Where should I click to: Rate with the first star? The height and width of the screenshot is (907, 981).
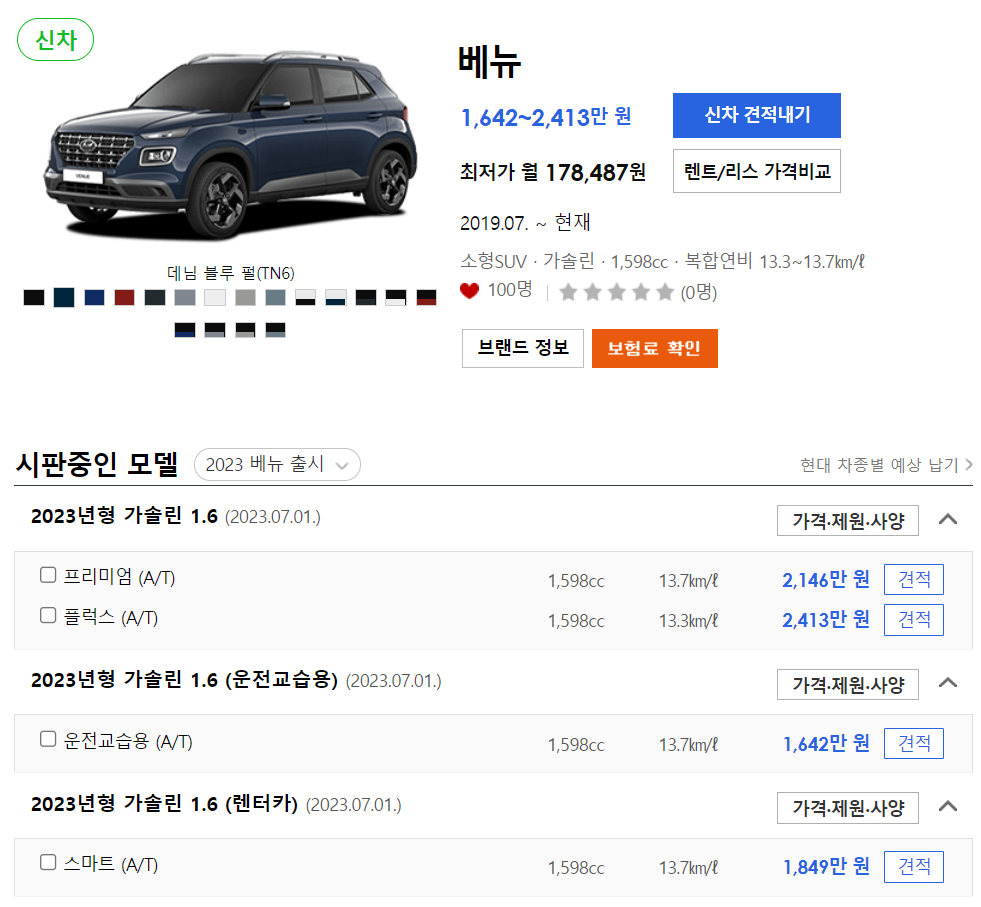[568, 292]
